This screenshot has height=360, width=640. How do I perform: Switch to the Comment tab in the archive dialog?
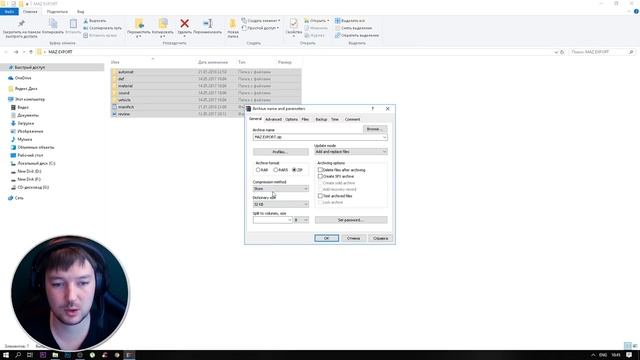click(352, 119)
